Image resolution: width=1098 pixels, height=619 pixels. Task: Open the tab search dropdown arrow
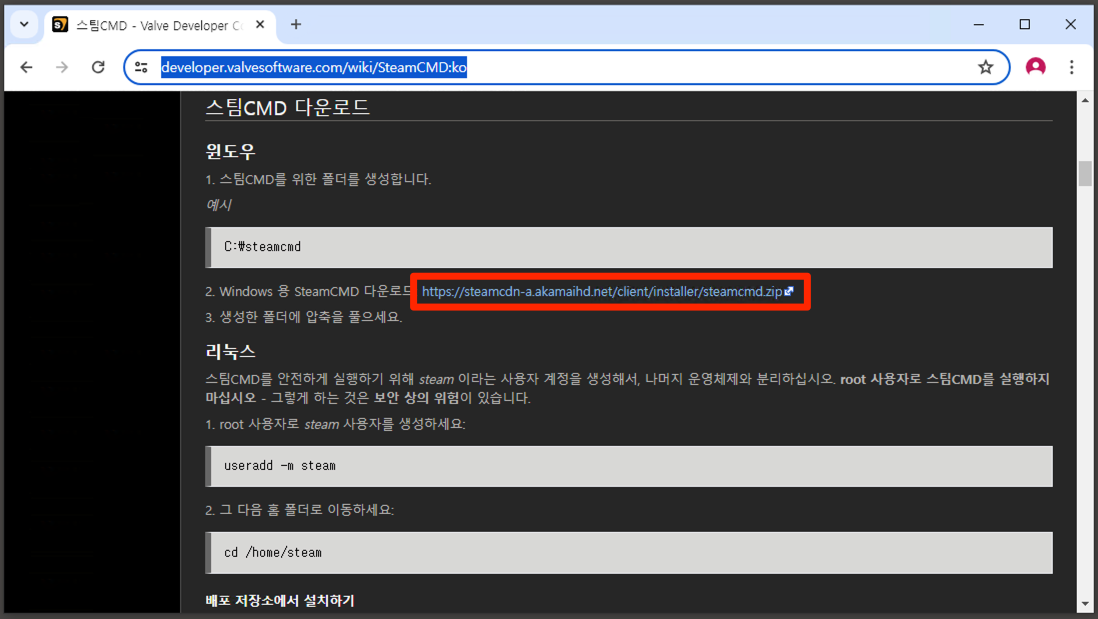click(24, 25)
